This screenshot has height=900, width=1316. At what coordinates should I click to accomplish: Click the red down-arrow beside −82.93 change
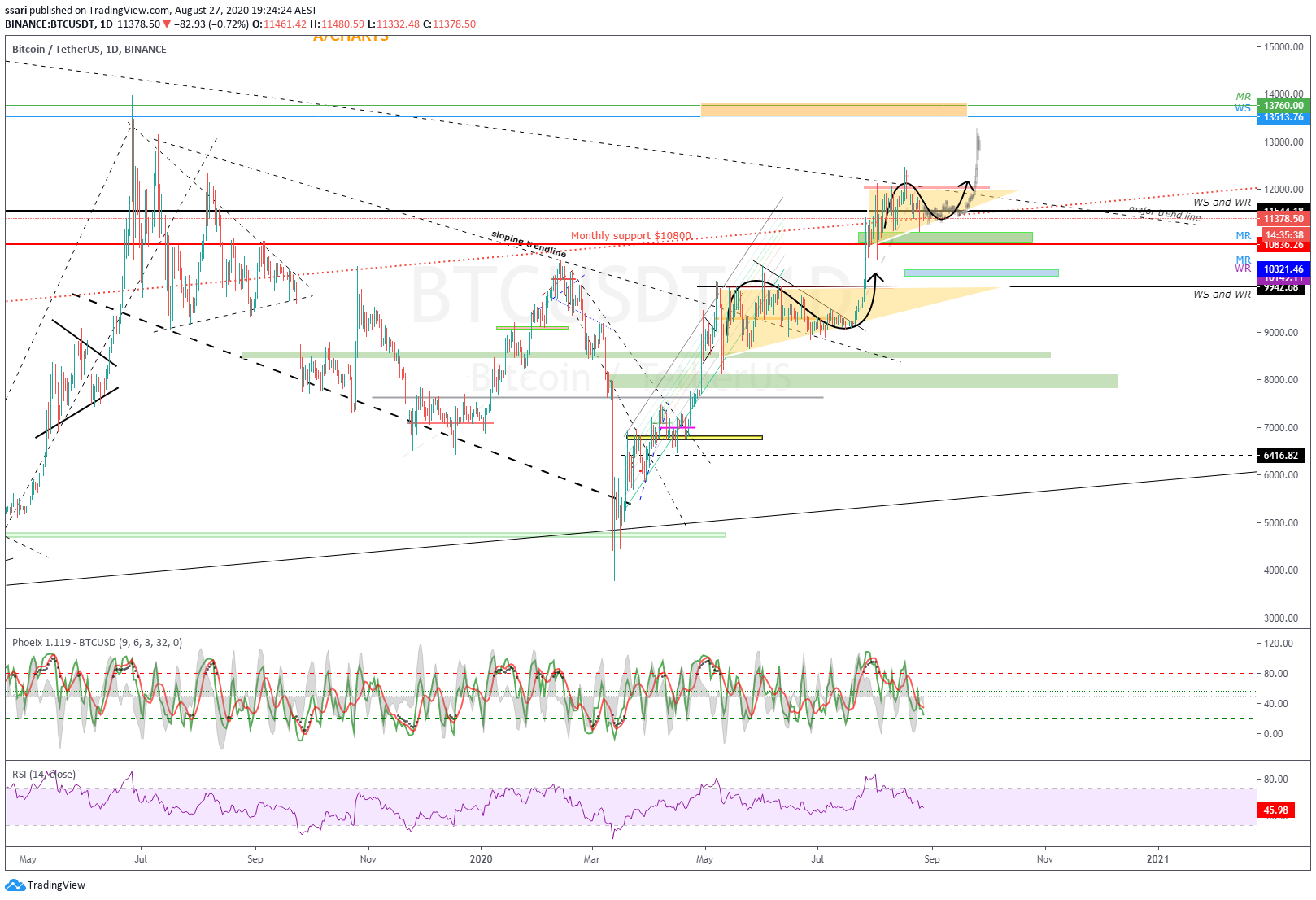click(168, 24)
